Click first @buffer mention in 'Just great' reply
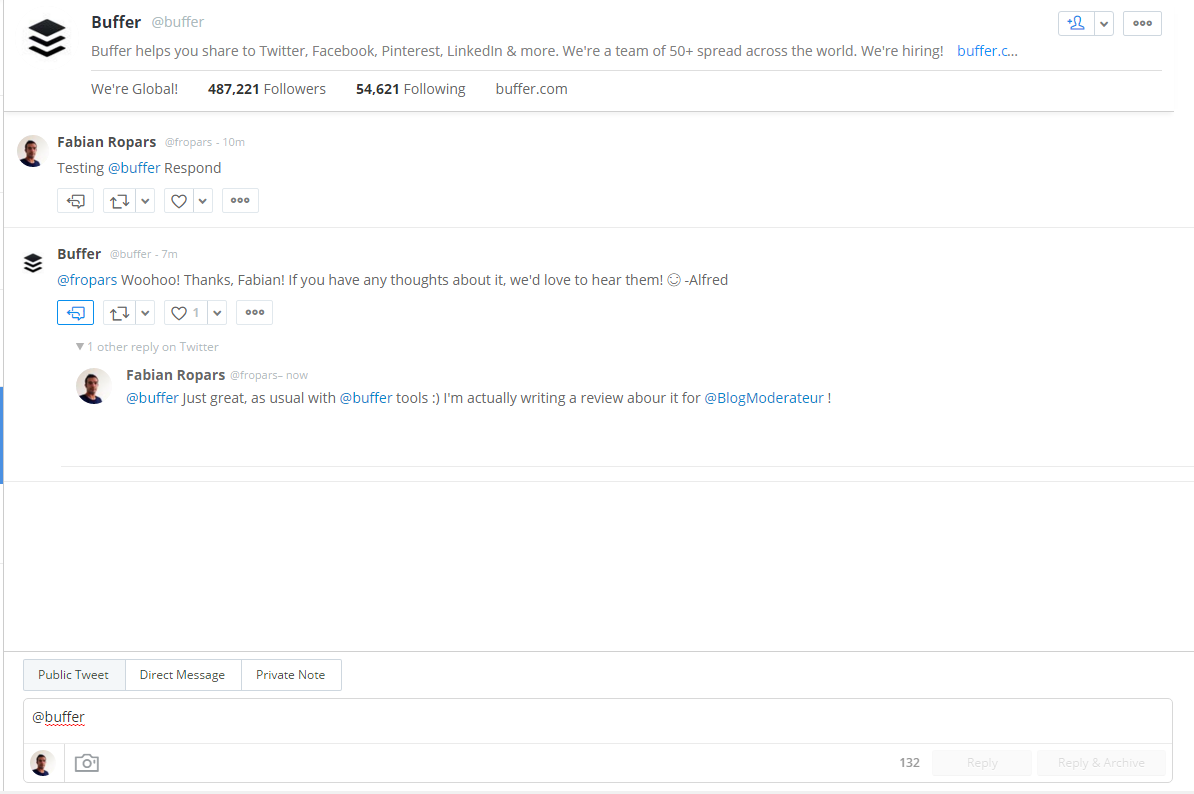The height and width of the screenshot is (794, 1194). click(x=152, y=398)
